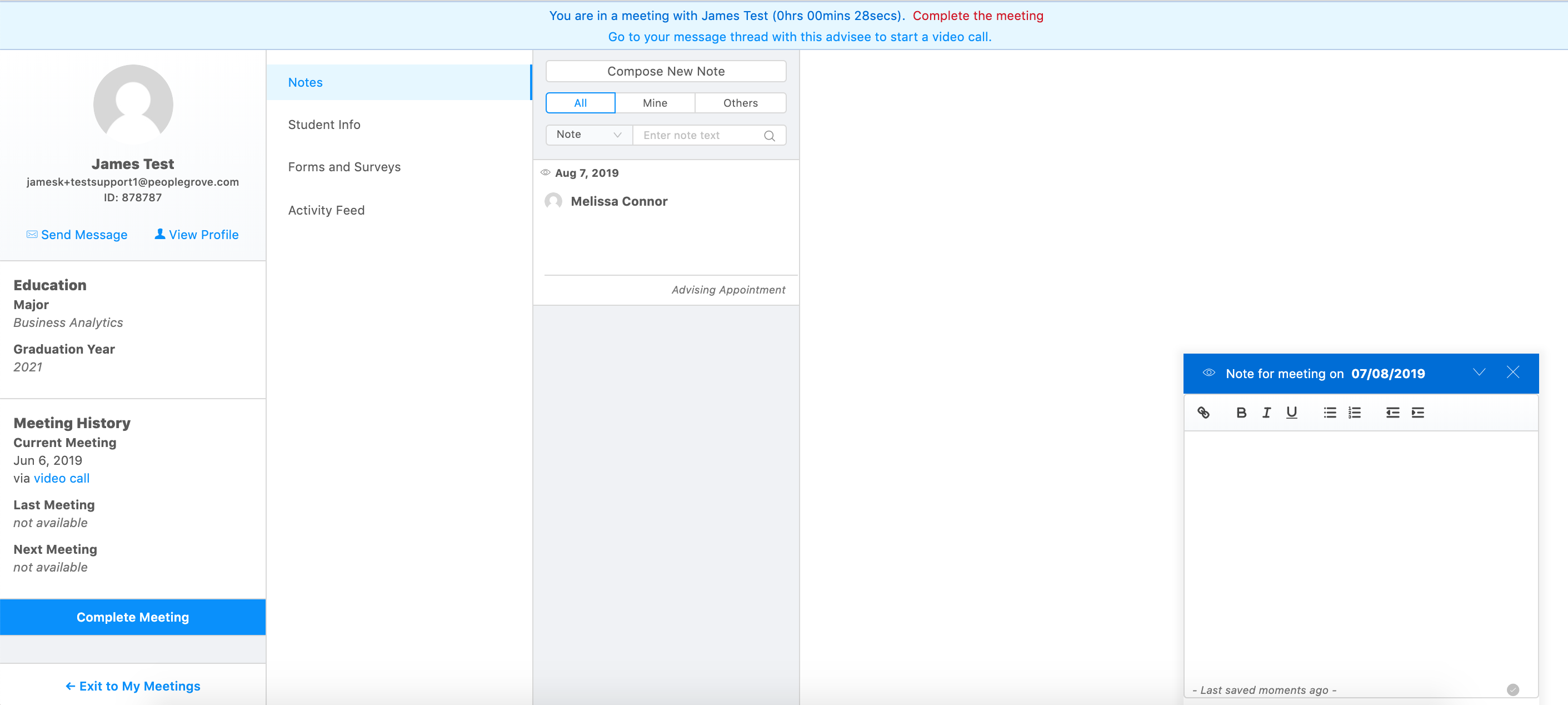Toggle bold formatting in note editor
This screenshot has height=705, width=1568.
[1241, 413]
